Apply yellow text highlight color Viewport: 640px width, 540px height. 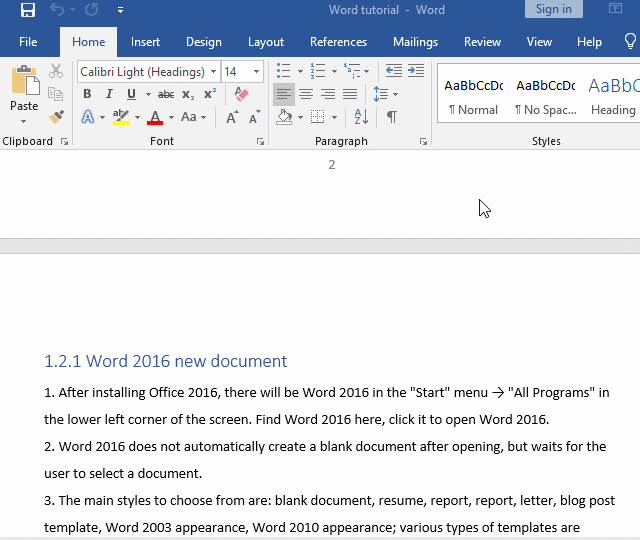(x=121, y=117)
